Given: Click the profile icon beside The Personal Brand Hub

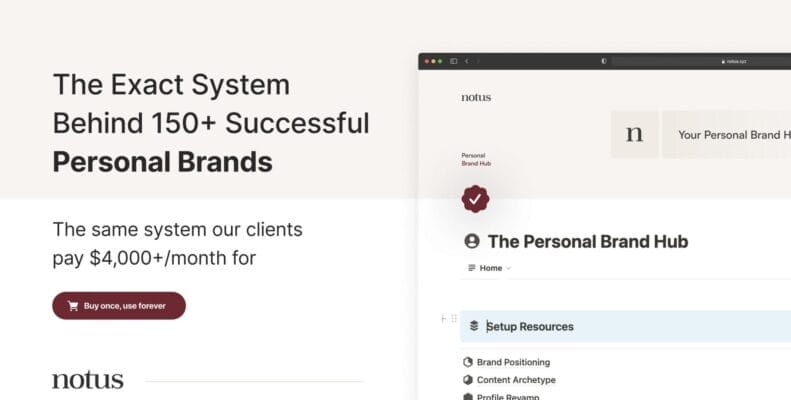Looking at the screenshot, I should tap(473, 241).
